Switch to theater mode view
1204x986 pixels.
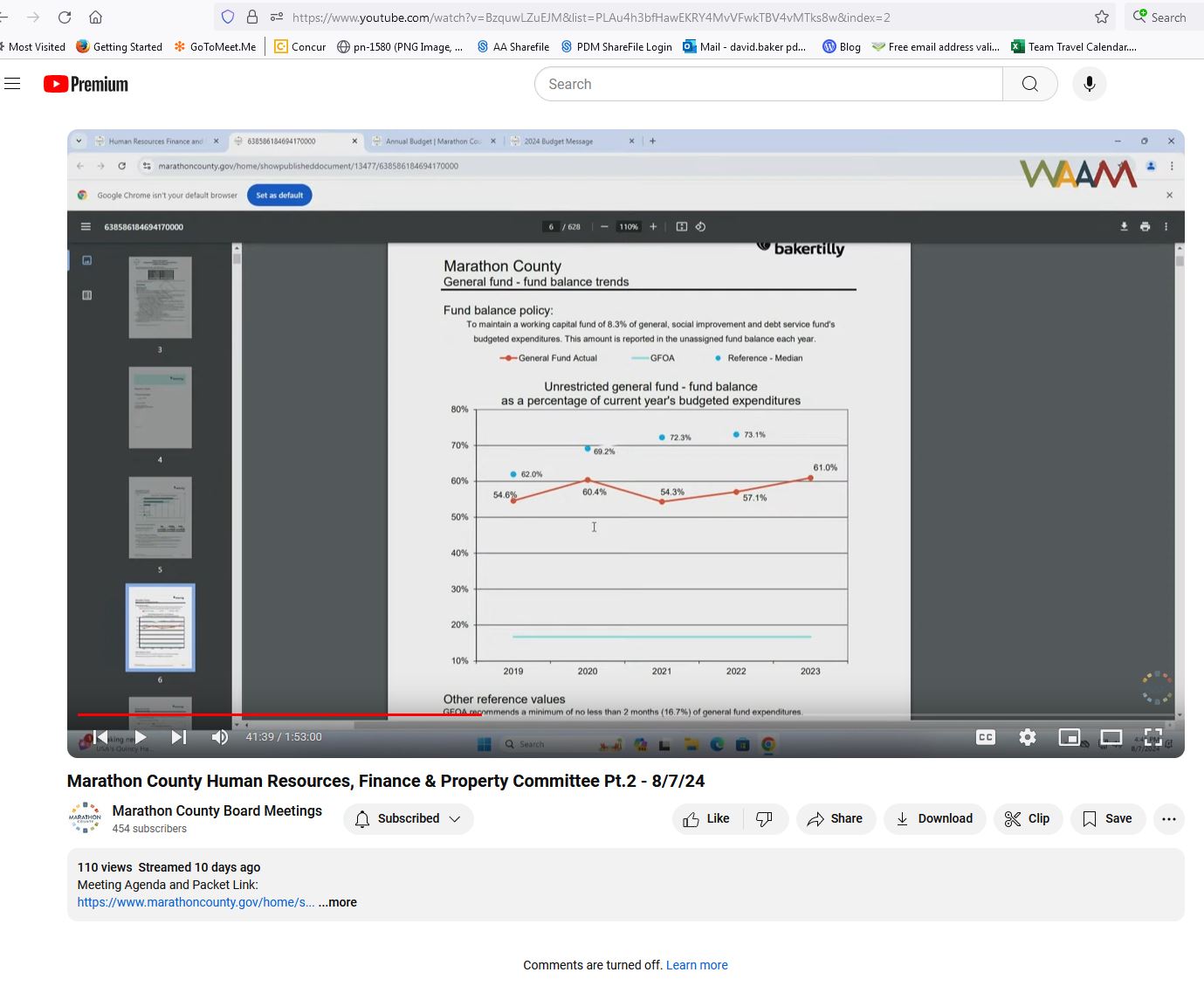1111,737
